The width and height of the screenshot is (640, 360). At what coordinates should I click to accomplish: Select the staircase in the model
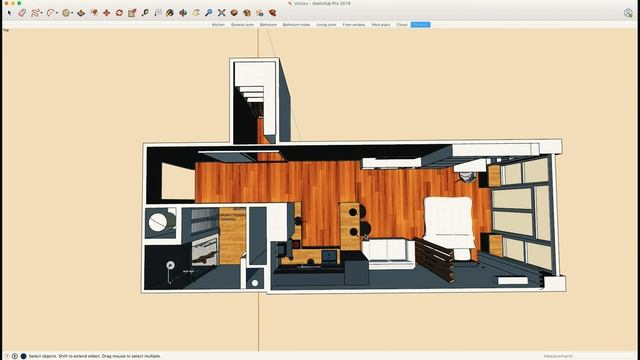[251, 95]
